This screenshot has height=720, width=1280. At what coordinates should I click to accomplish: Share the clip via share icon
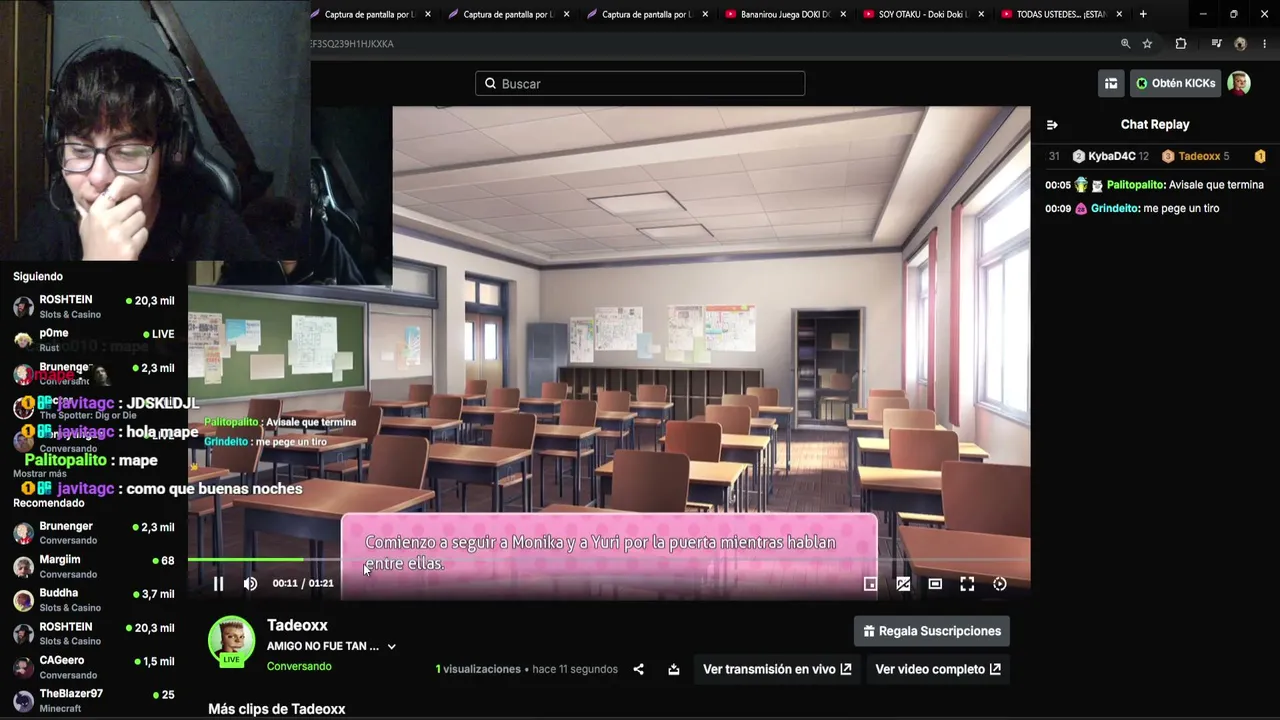click(x=638, y=669)
